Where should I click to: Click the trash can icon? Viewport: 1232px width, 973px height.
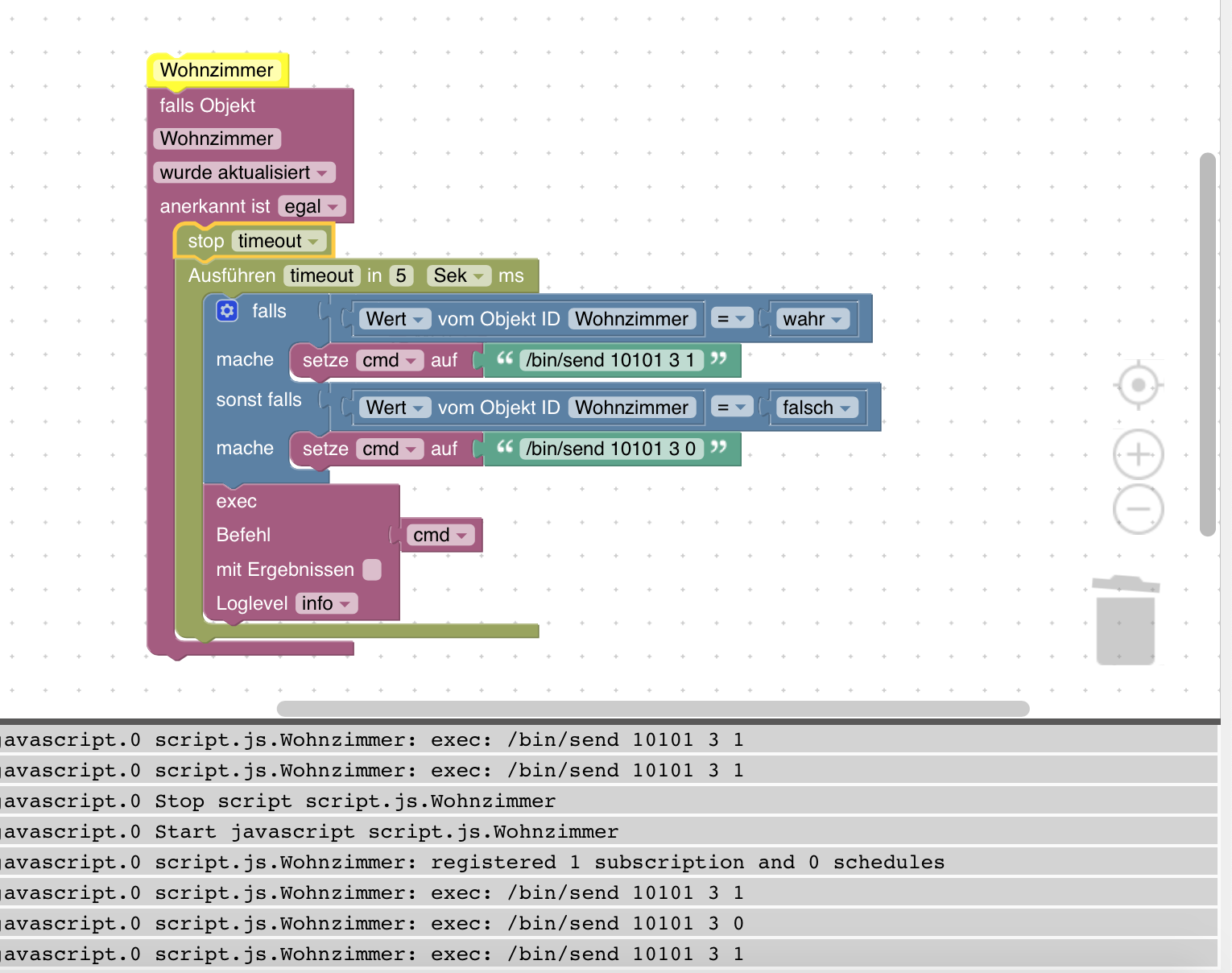pos(1126,620)
